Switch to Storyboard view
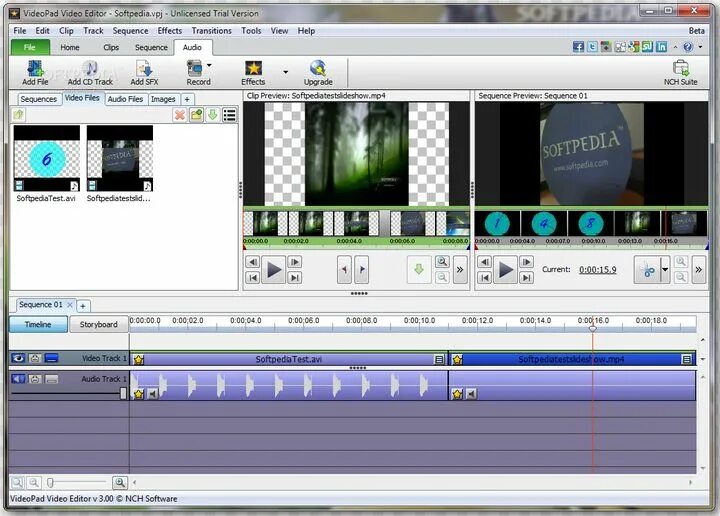 pos(98,325)
